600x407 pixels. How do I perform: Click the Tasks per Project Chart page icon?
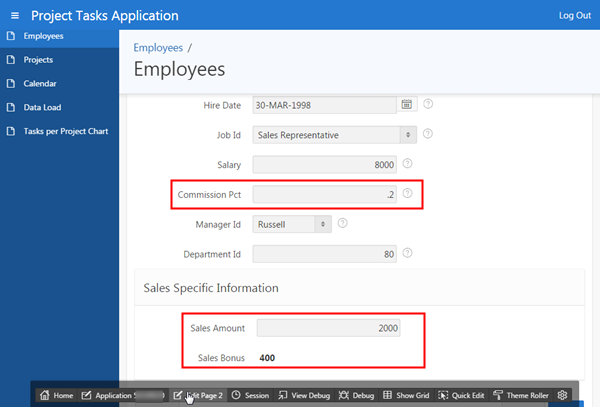coord(11,131)
